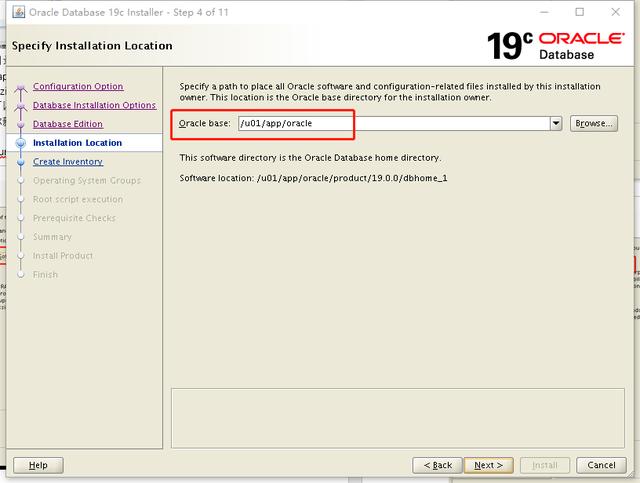
Task: Expand the Oracle base dropdown arrow
Action: 556,123
